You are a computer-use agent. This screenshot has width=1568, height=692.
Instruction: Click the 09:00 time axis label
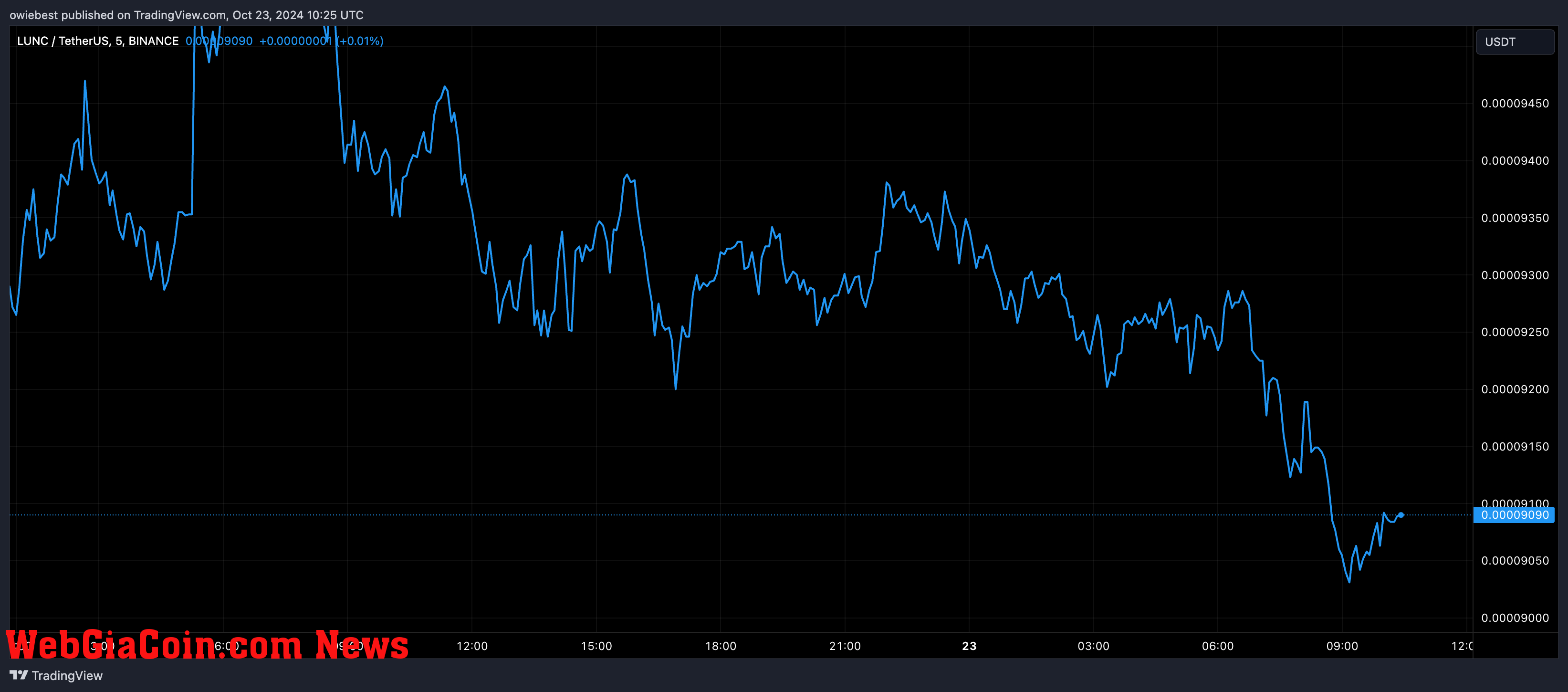click(x=1342, y=646)
